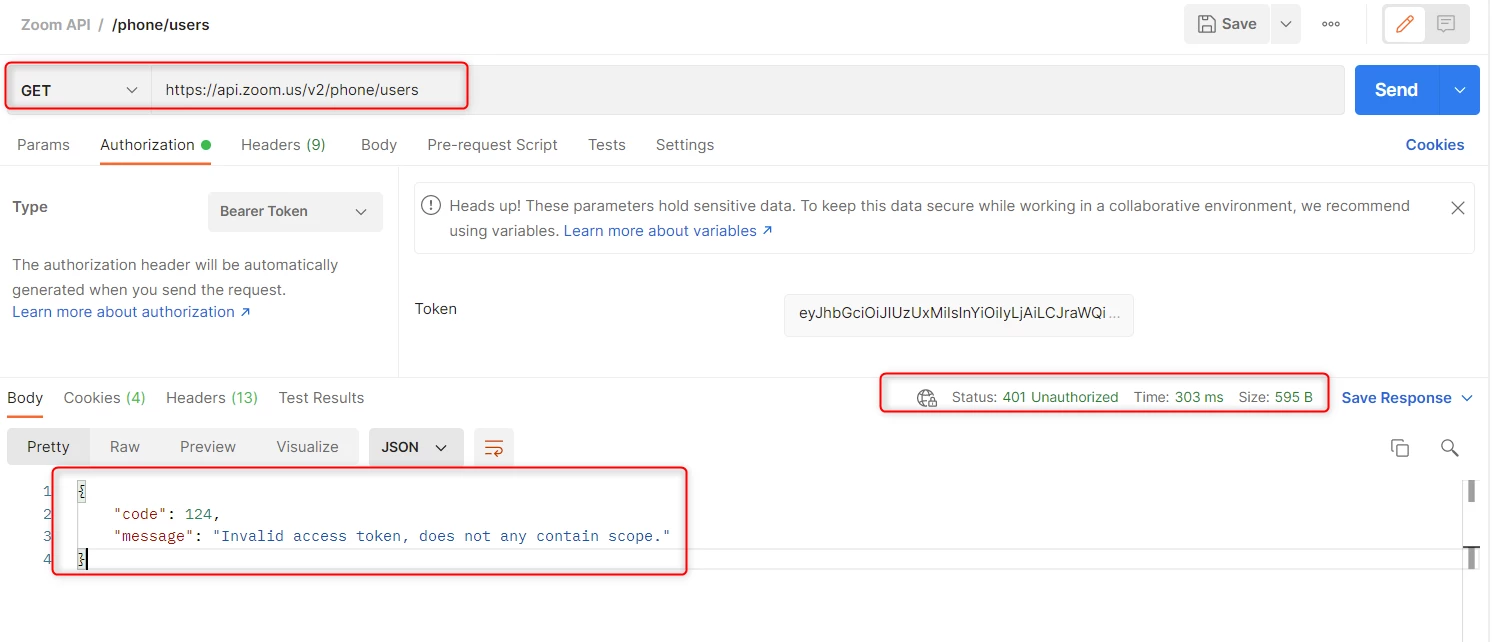The image size is (1496, 642).
Task: Follow Learn more about variables link
Action: [x=668, y=231]
